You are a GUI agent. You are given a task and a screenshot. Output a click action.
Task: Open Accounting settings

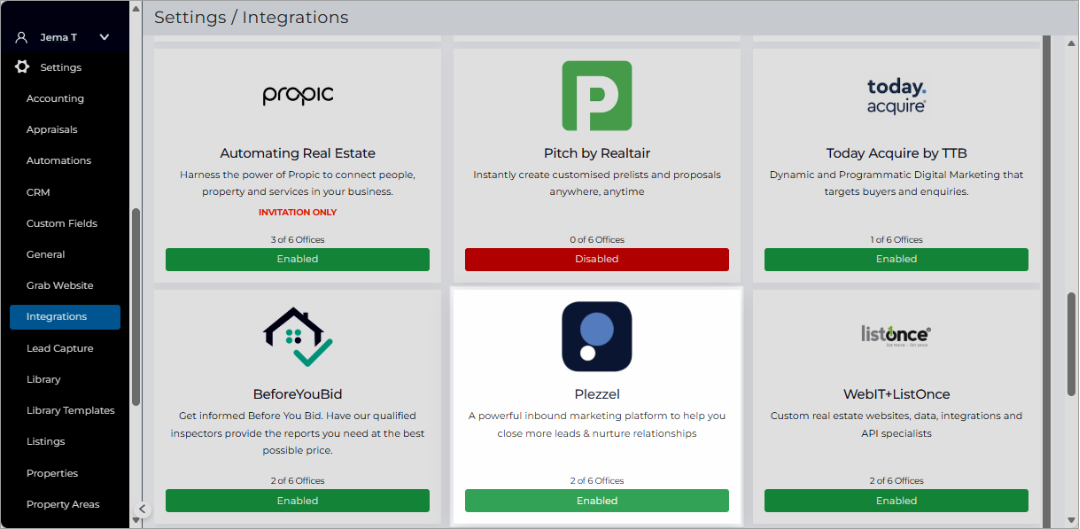pos(55,98)
